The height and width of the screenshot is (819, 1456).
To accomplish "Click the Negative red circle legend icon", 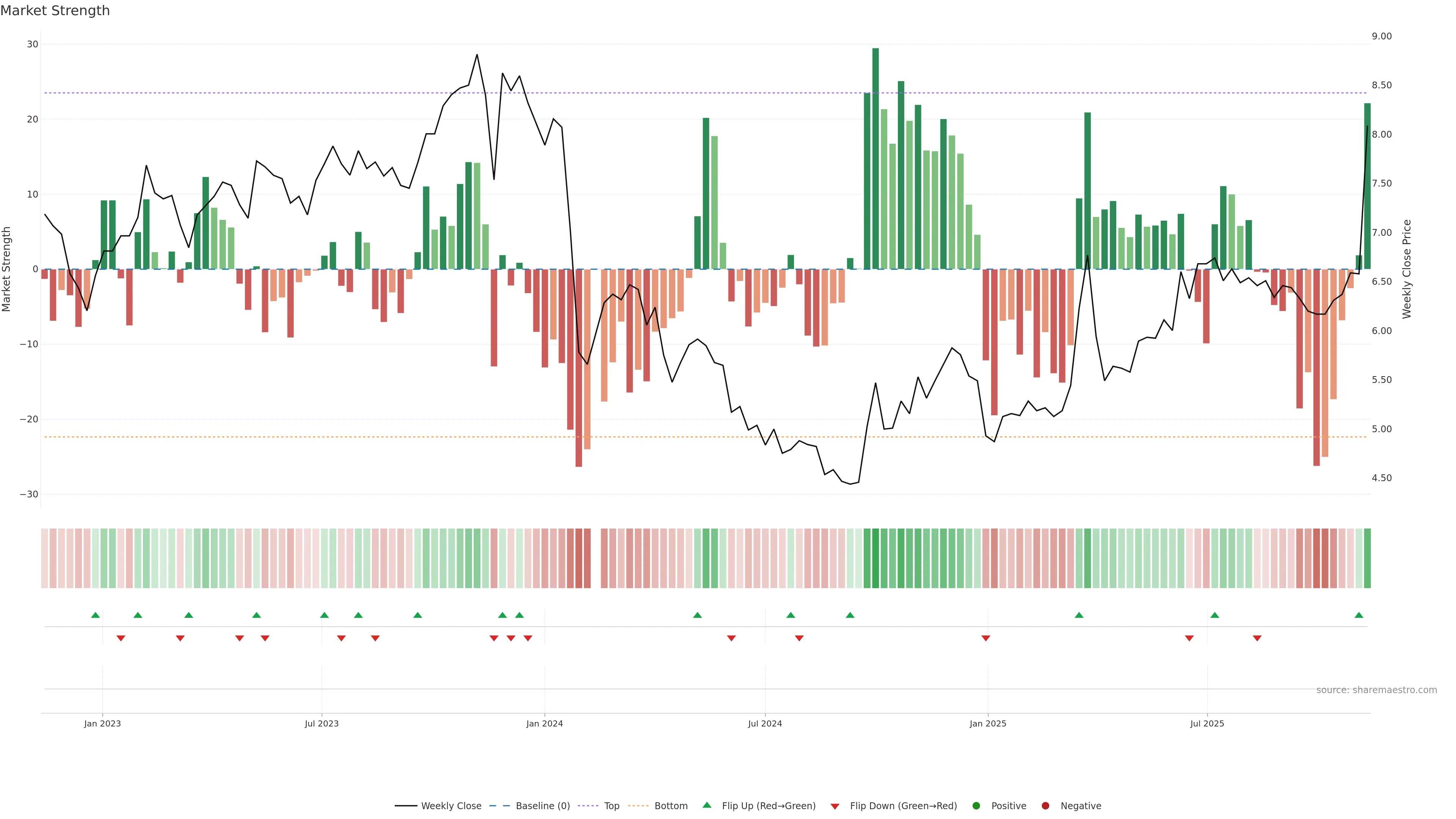I will click(1045, 805).
